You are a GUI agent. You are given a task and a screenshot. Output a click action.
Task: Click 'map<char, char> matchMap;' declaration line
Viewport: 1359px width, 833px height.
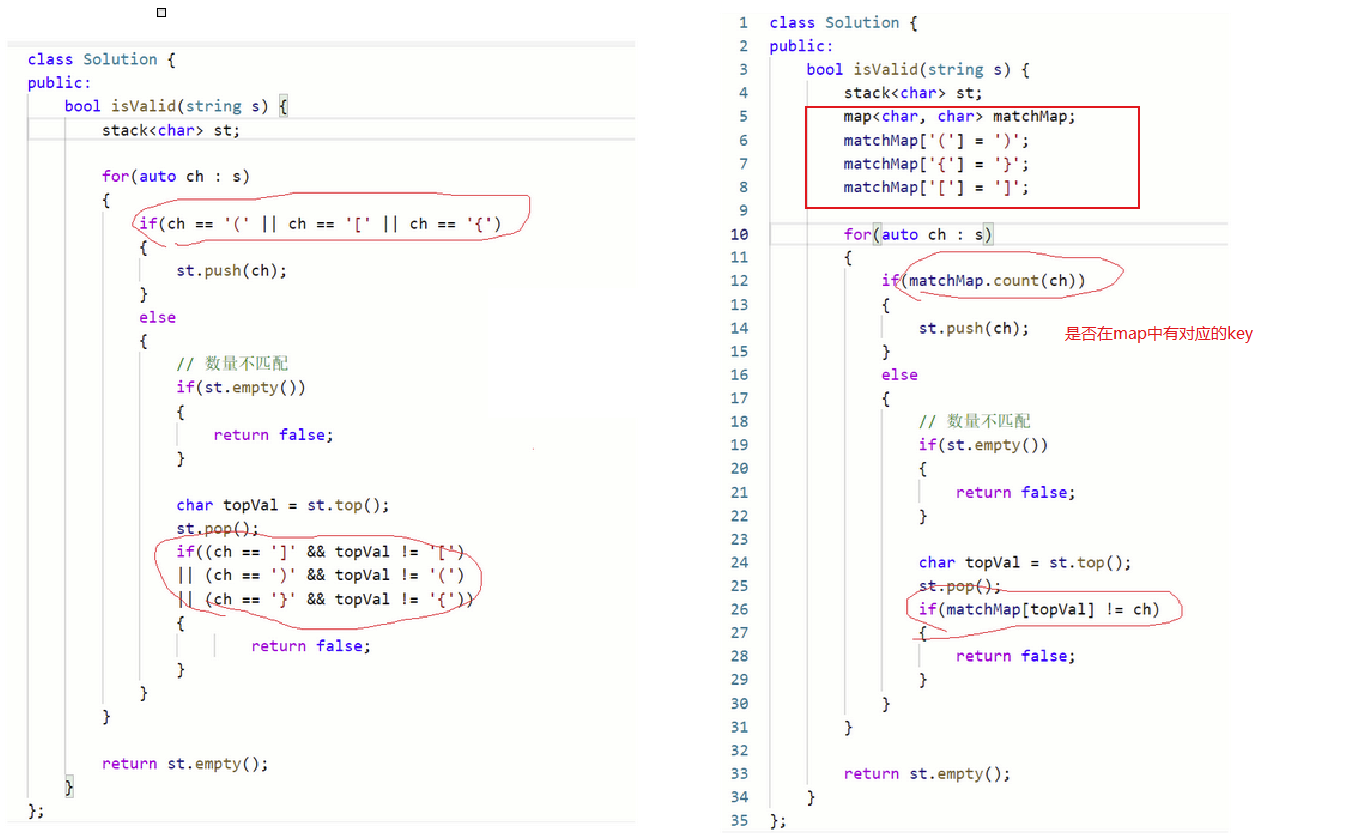pyautogui.click(x=959, y=116)
